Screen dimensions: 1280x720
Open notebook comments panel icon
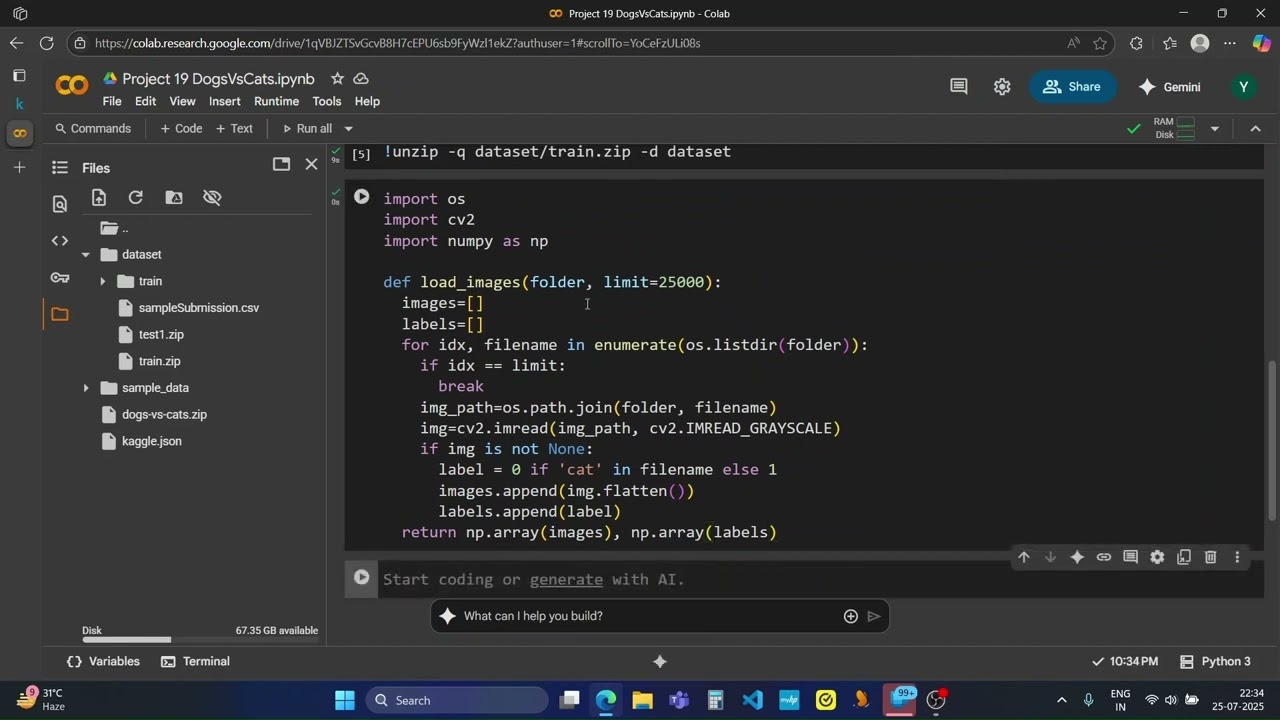tap(959, 87)
